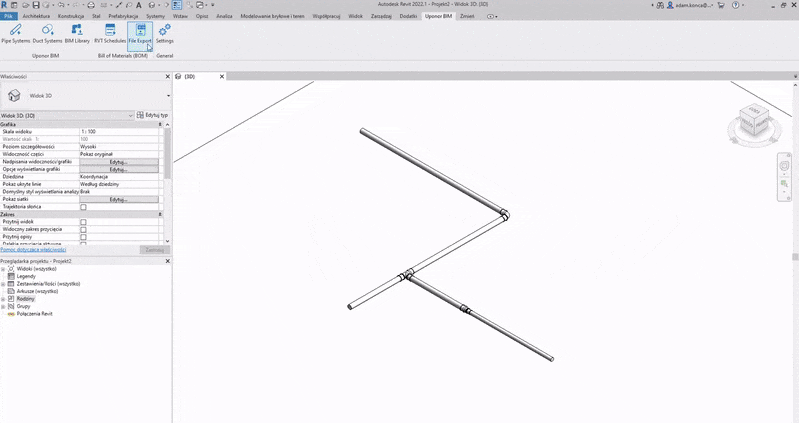Expand the Zestawienia/Ilości tree node
799x423 pixels.
pos(3,284)
